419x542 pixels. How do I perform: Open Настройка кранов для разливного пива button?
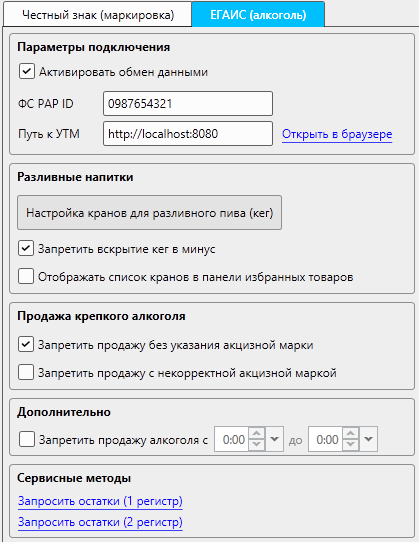tap(149, 213)
